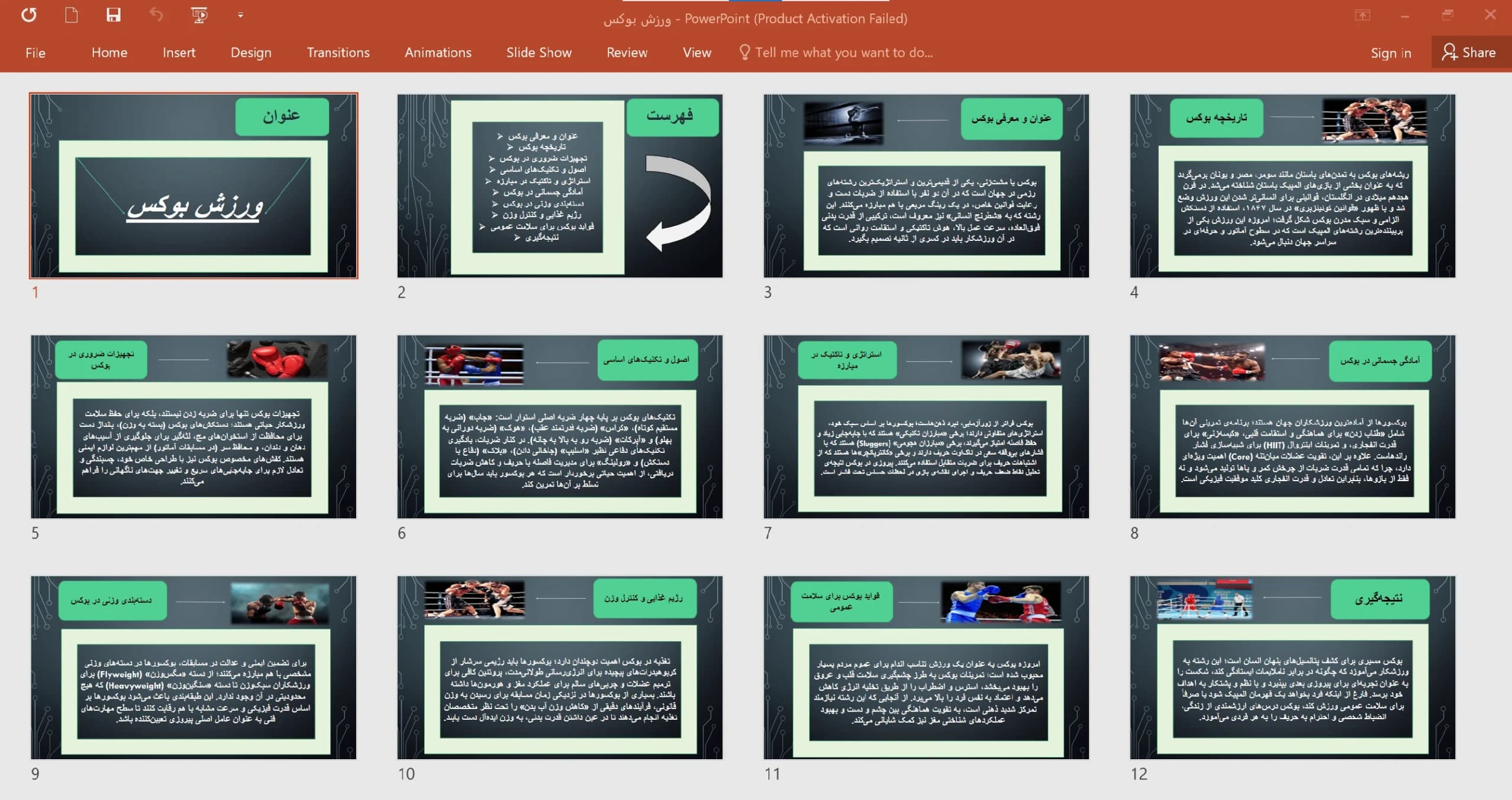The width and height of the screenshot is (1512, 800).
Task: Click the Save icon in quick access toolbar
Action: coord(113,15)
